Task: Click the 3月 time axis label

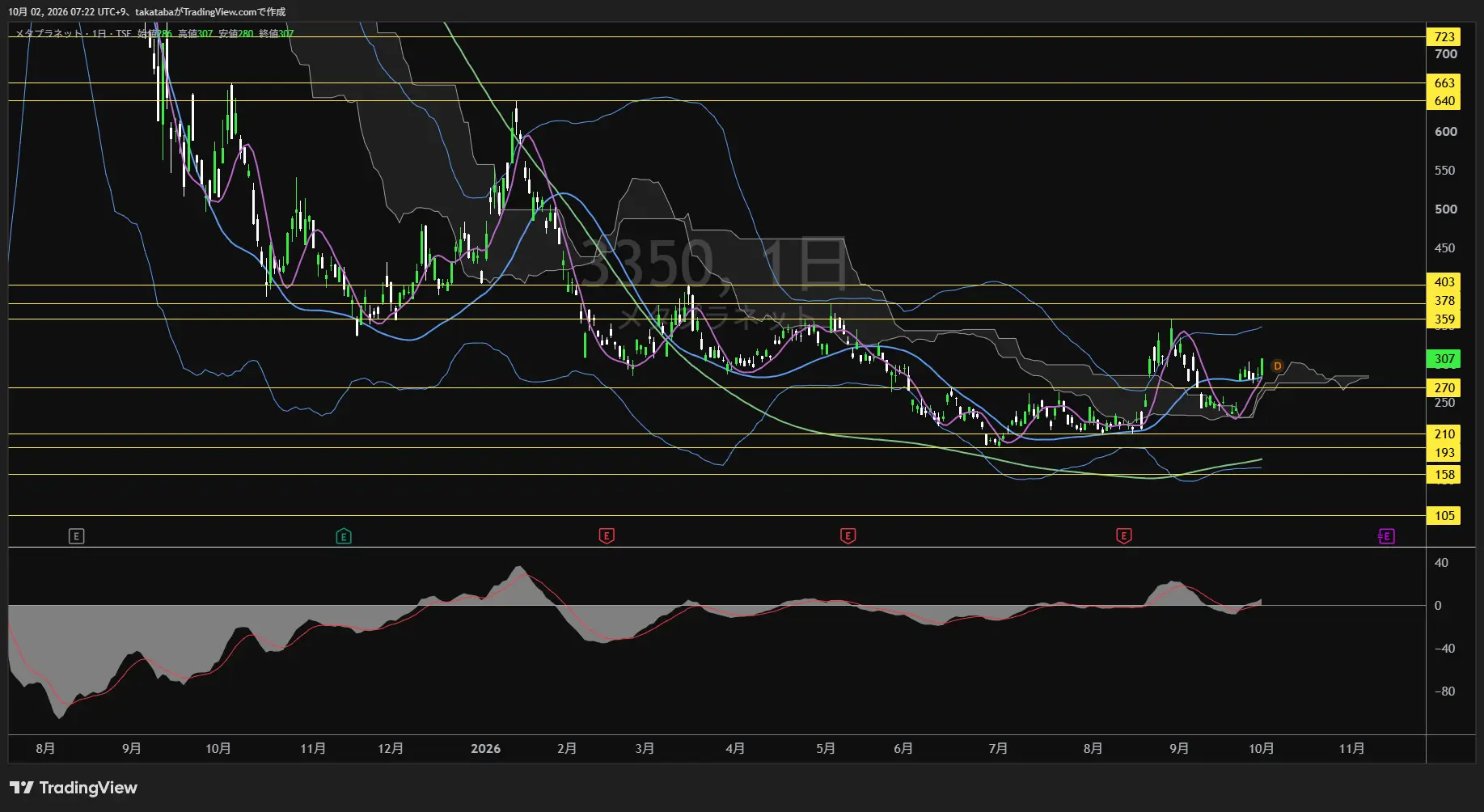Action: 645,749
